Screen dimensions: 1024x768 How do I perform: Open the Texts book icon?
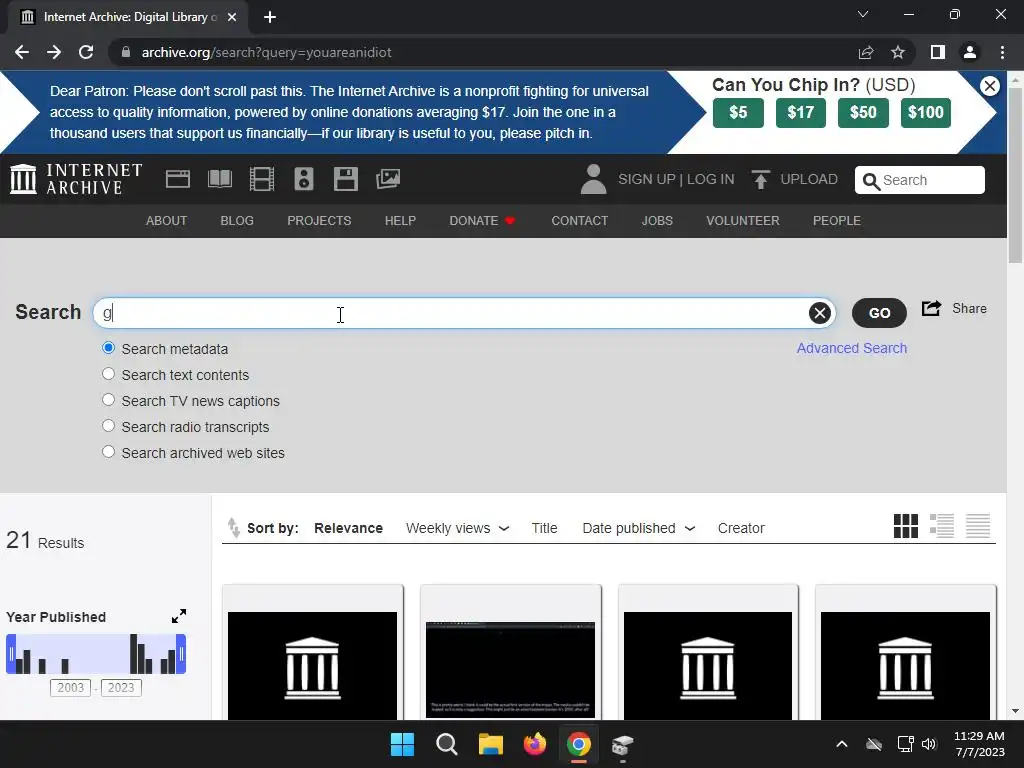pos(219,179)
